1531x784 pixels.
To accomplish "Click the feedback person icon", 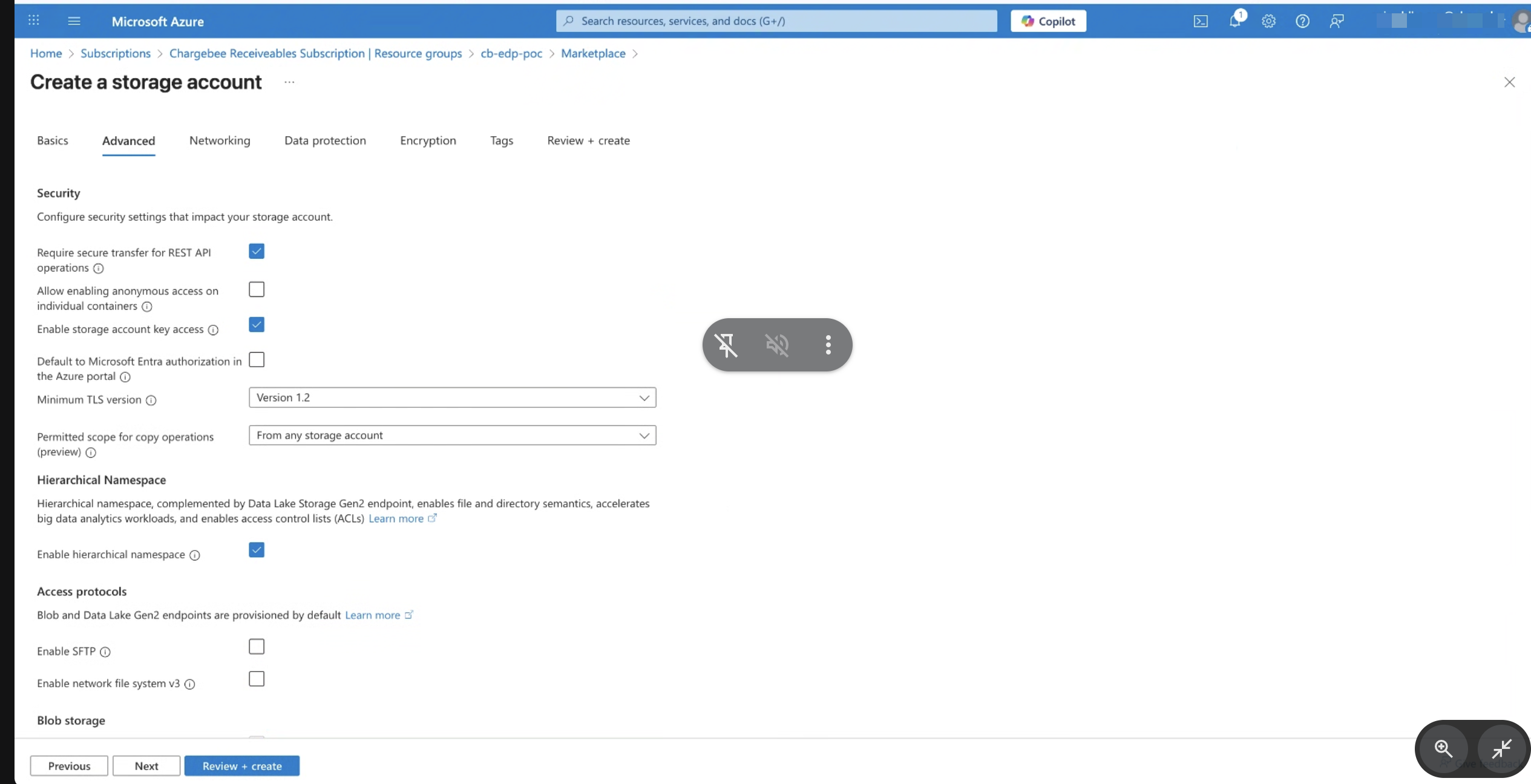I will (1336, 21).
